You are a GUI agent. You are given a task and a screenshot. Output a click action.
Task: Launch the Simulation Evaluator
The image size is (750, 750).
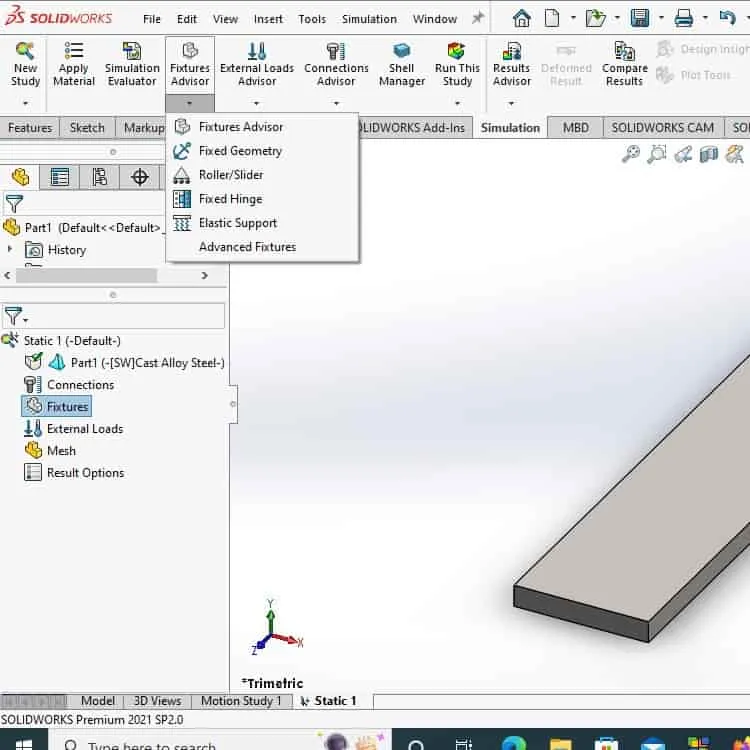pos(132,64)
